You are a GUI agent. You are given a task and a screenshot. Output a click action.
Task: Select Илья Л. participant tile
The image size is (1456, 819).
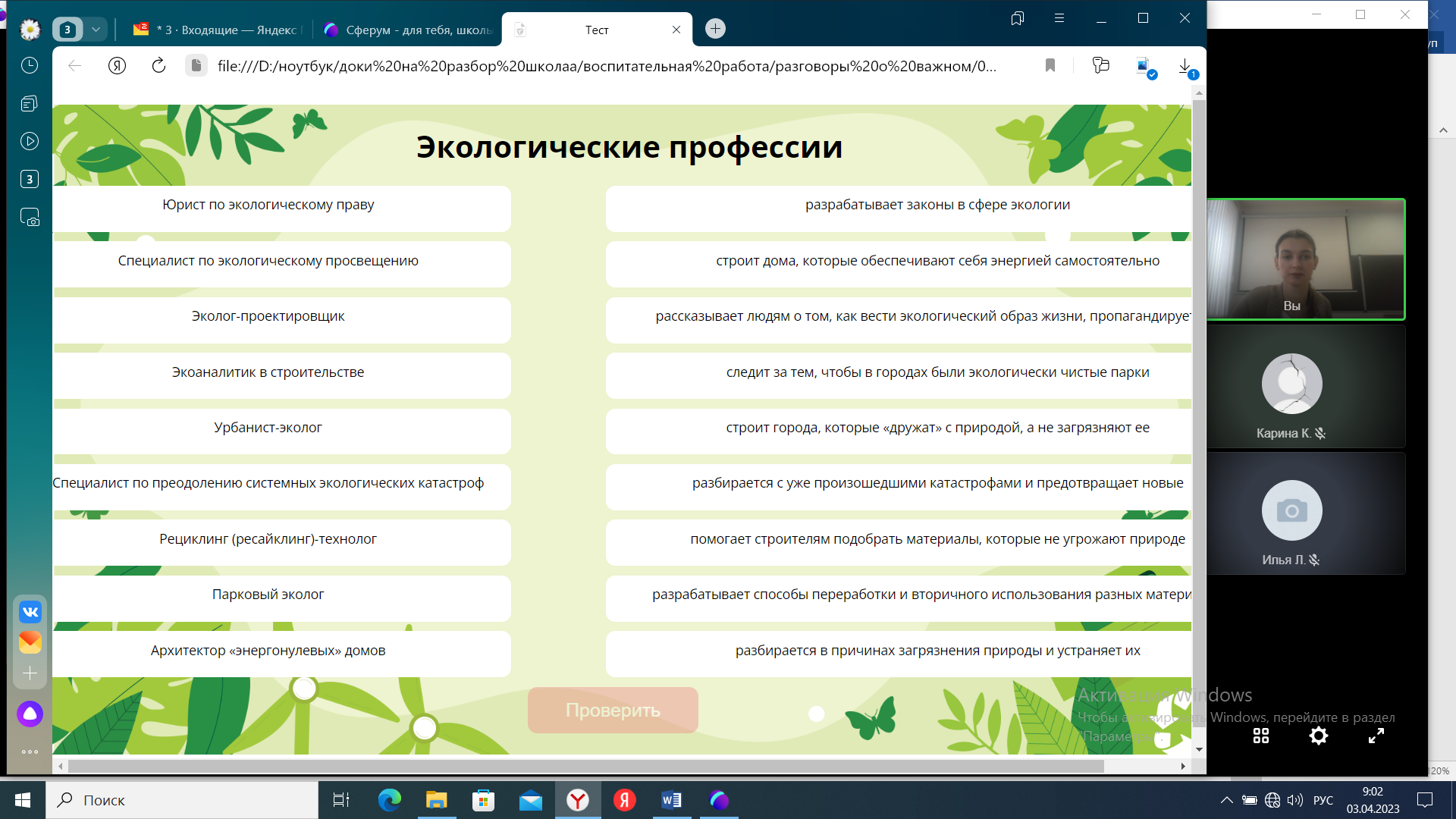click(1306, 513)
